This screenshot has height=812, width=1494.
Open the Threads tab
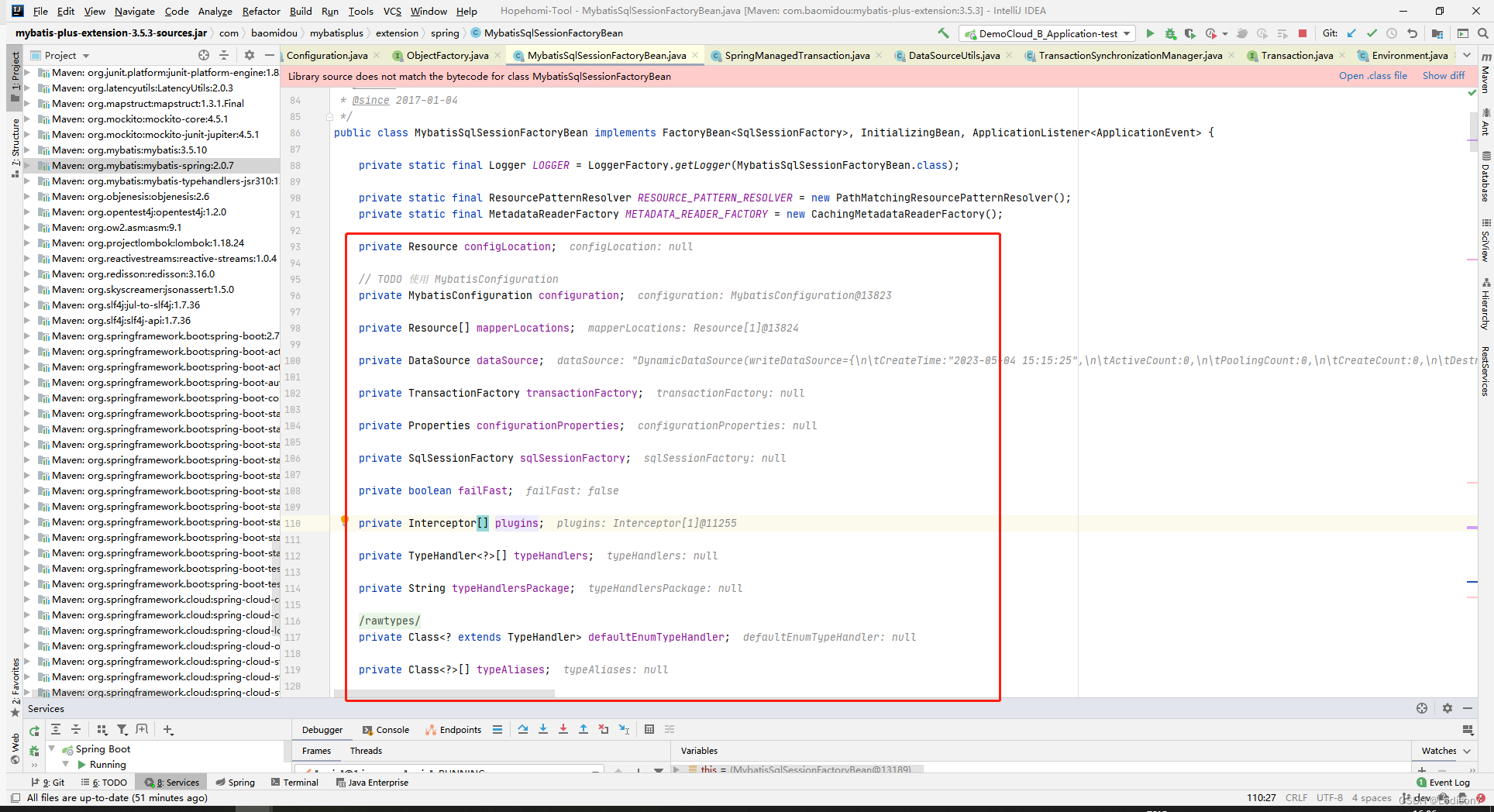pos(366,751)
